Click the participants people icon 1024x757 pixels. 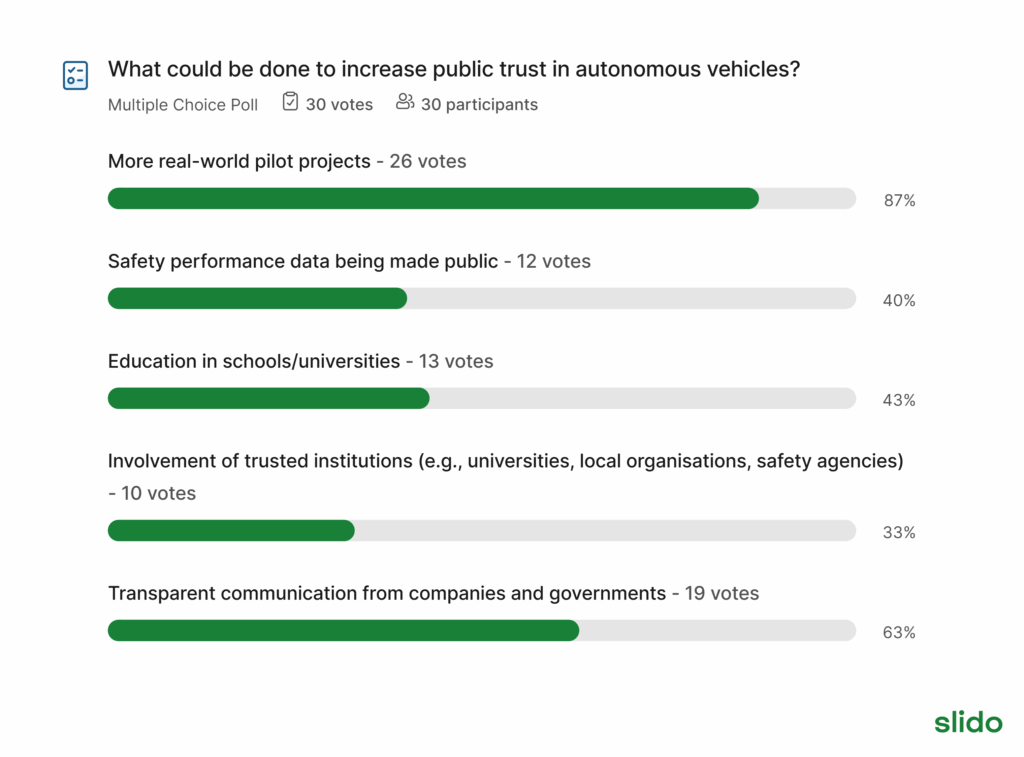(x=405, y=101)
